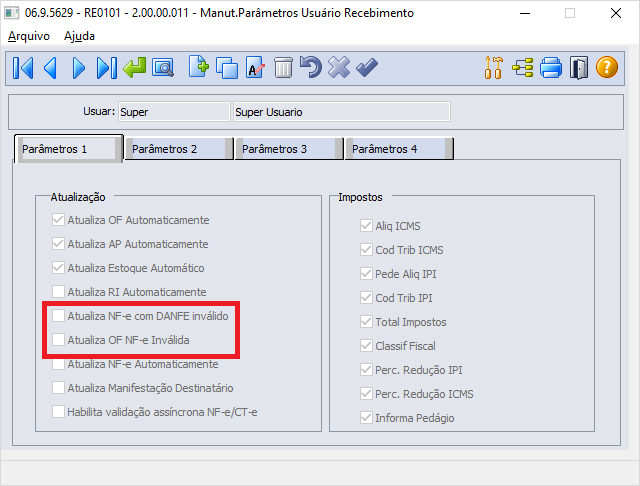The image size is (640, 486).
Task: Go to previous record arrow
Action: coord(50,68)
